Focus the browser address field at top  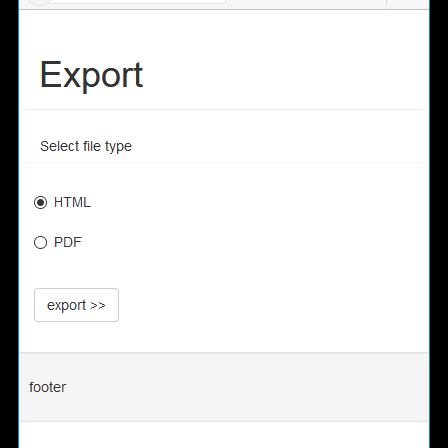(138, 2)
